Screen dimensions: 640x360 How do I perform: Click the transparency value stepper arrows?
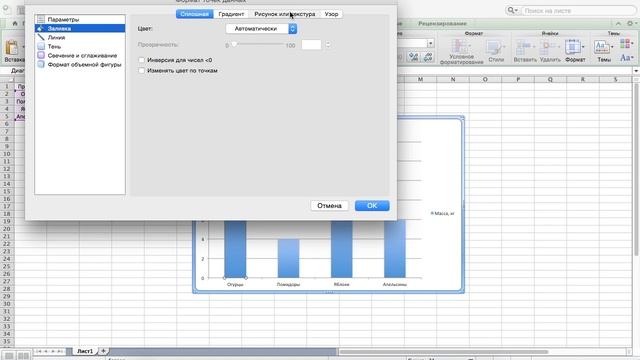coord(328,44)
